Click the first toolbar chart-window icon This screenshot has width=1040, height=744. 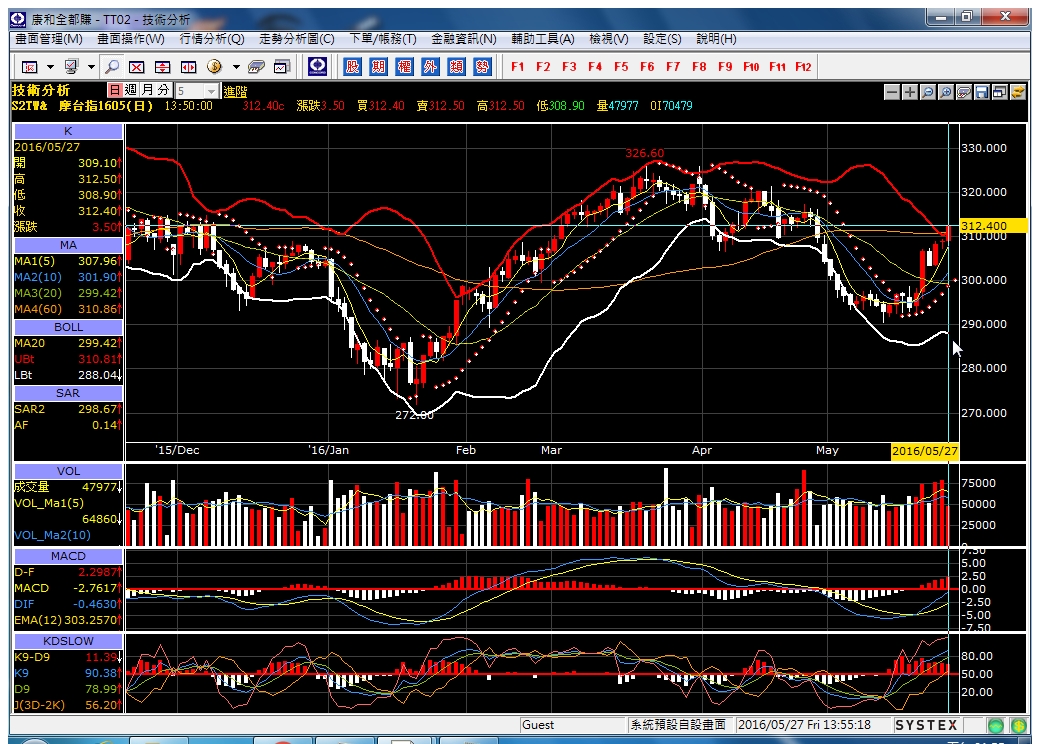[29, 67]
